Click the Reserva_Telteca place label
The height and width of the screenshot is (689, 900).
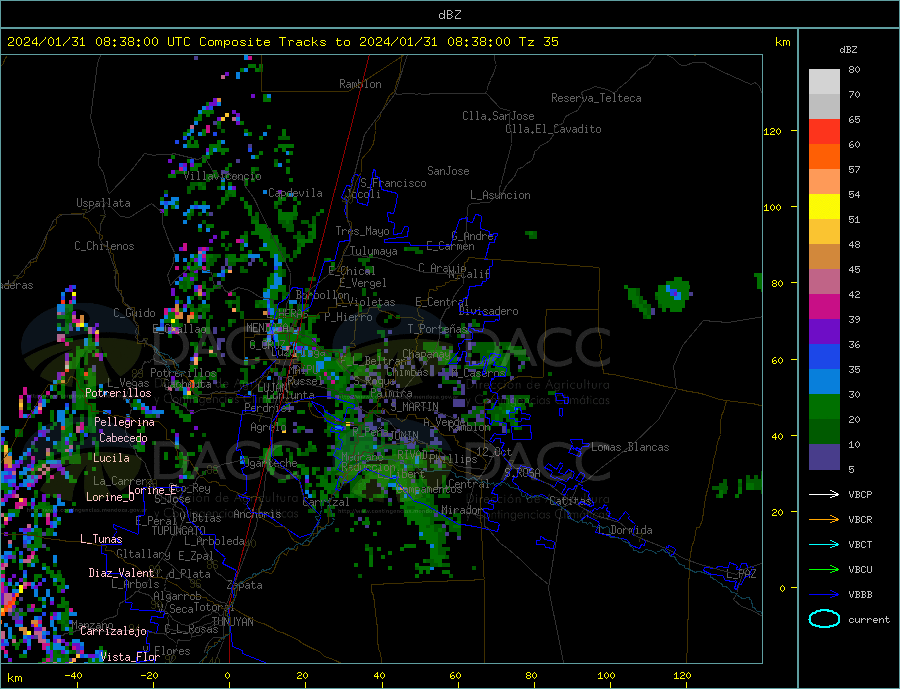596,98
